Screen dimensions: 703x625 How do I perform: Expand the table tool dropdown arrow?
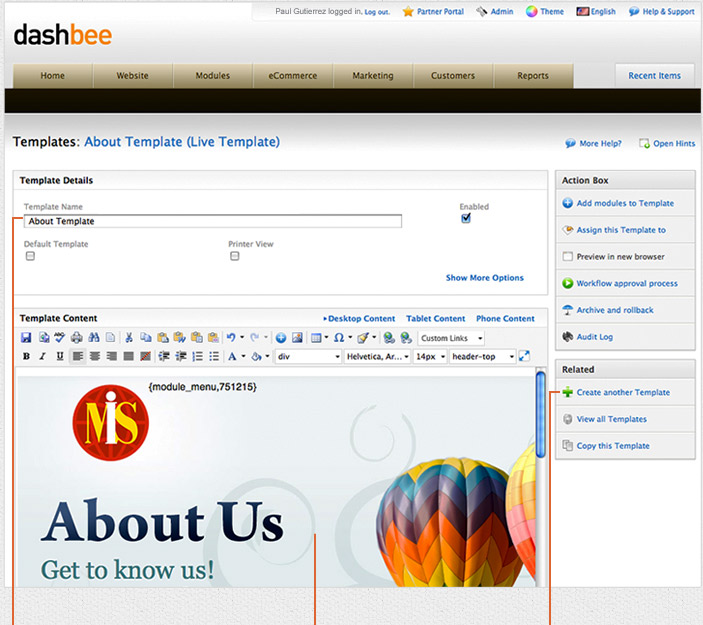pyautogui.click(x=326, y=337)
